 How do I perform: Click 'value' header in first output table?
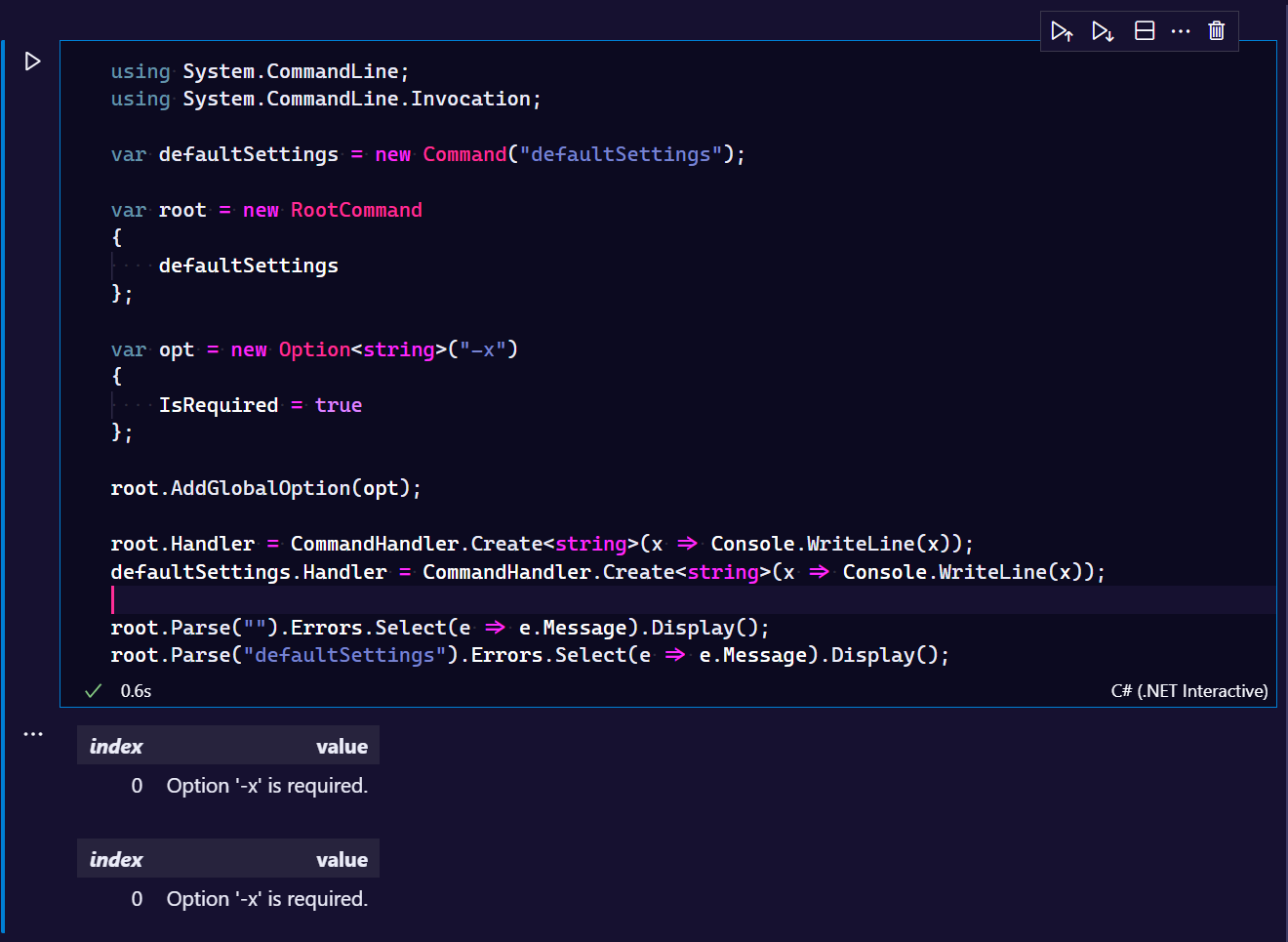342,747
